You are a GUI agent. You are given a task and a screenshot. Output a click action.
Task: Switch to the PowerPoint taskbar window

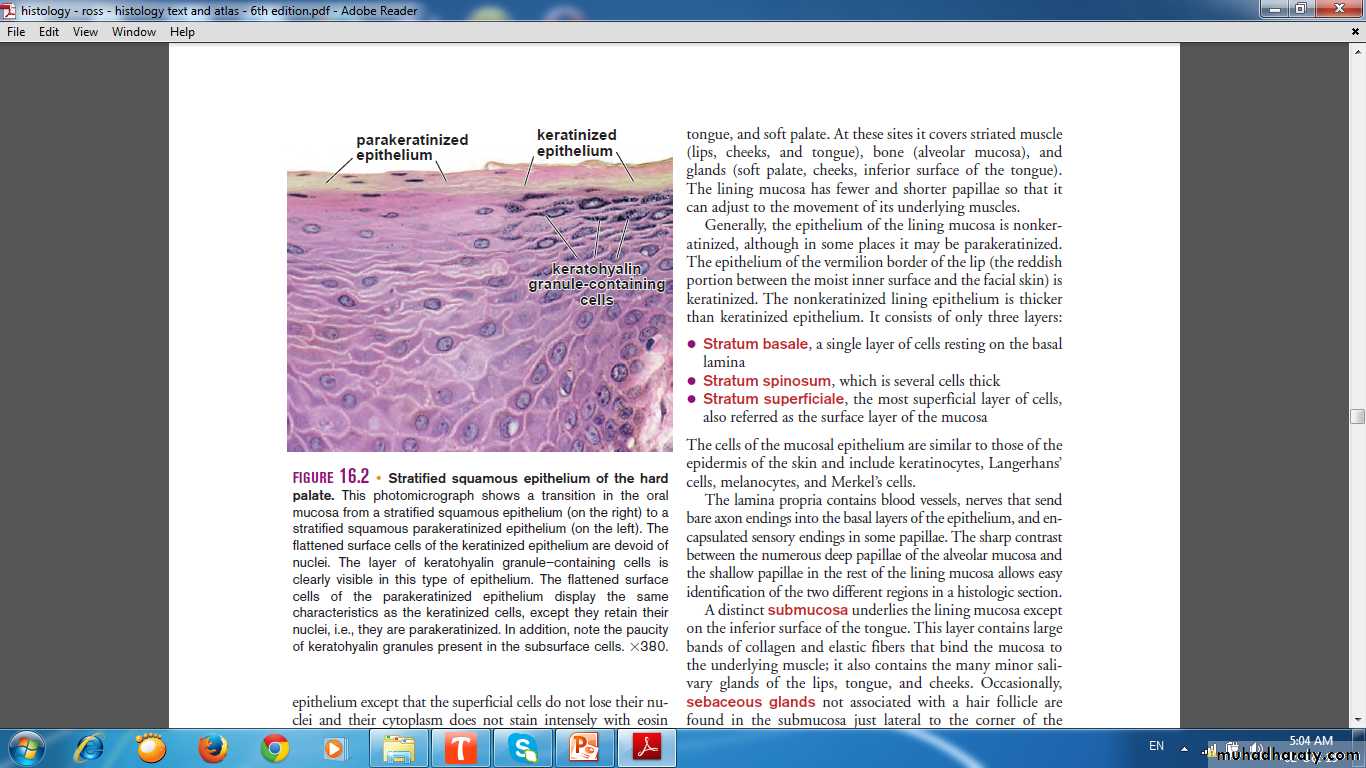click(584, 748)
